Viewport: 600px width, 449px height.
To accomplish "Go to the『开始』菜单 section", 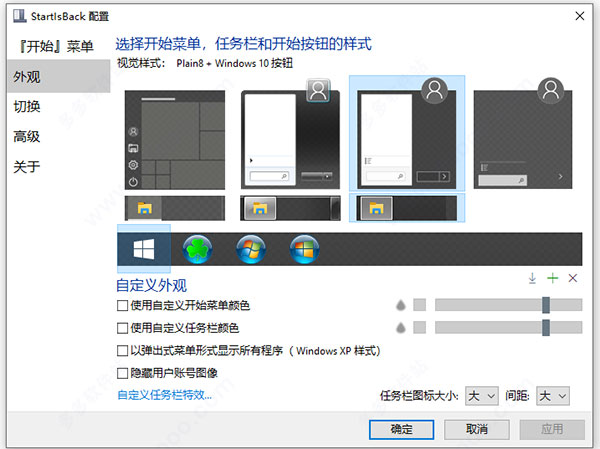I will point(55,46).
